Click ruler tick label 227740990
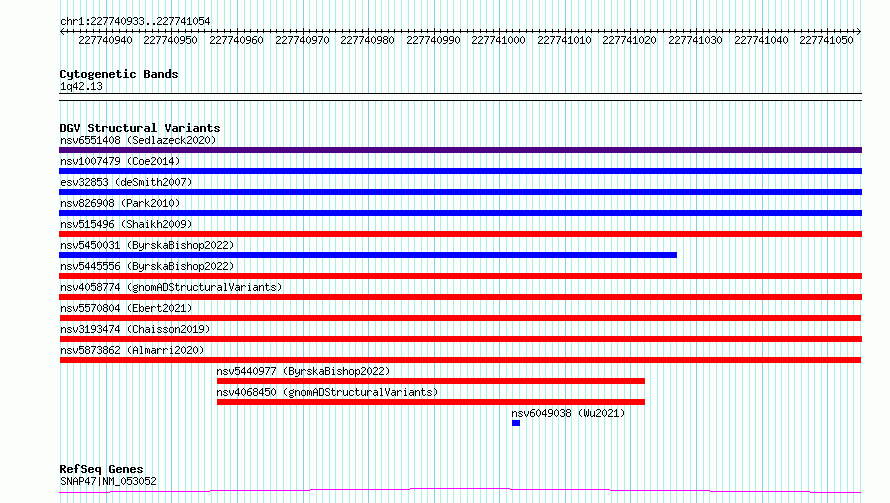Viewport: 890px width, 503px height. click(433, 40)
